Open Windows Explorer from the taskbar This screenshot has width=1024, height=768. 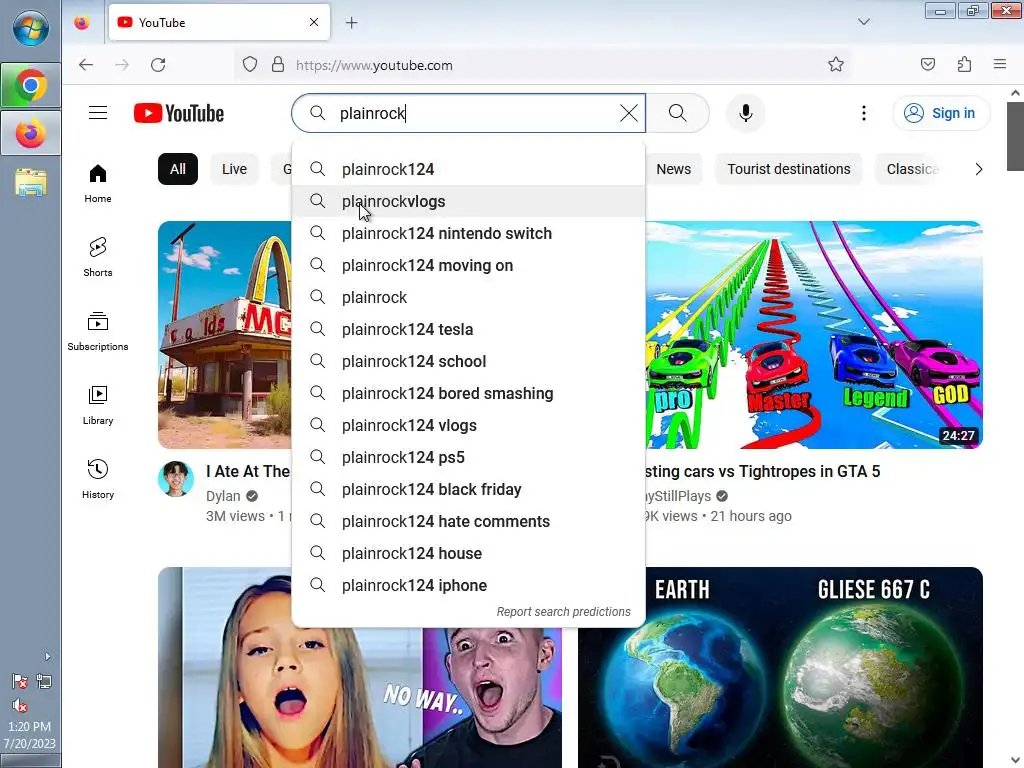pyautogui.click(x=31, y=182)
